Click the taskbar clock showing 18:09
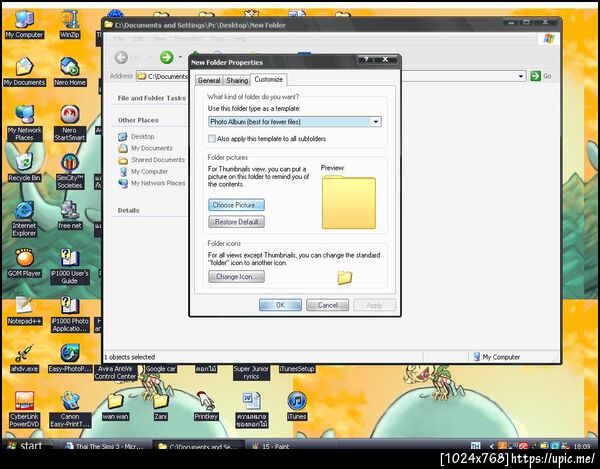This screenshot has width=600, height=469. (x=582, y=446)
